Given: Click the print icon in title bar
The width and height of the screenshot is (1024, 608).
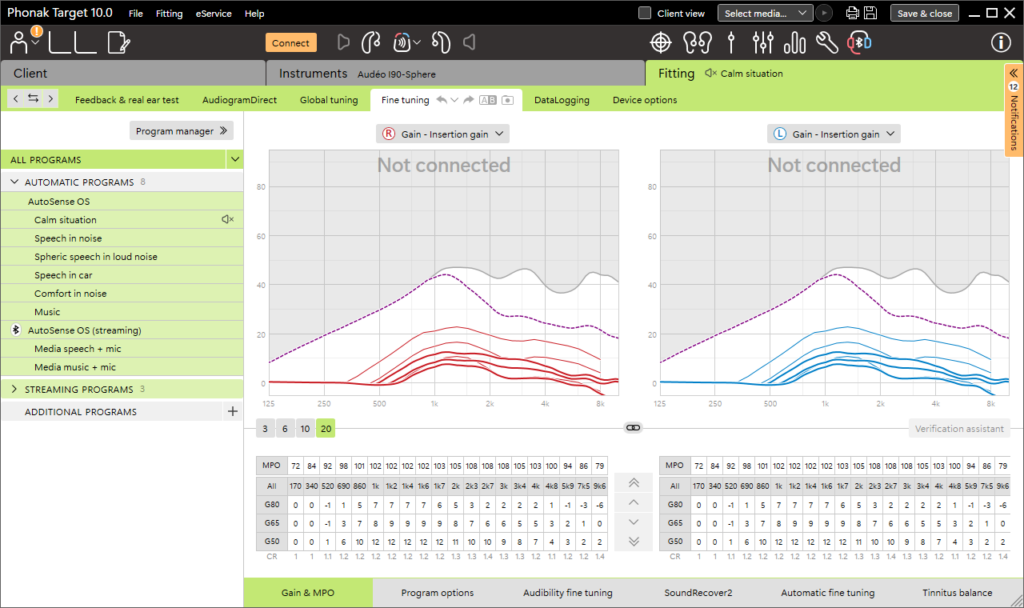Looking at the screenshot, I should coord(852,13).
